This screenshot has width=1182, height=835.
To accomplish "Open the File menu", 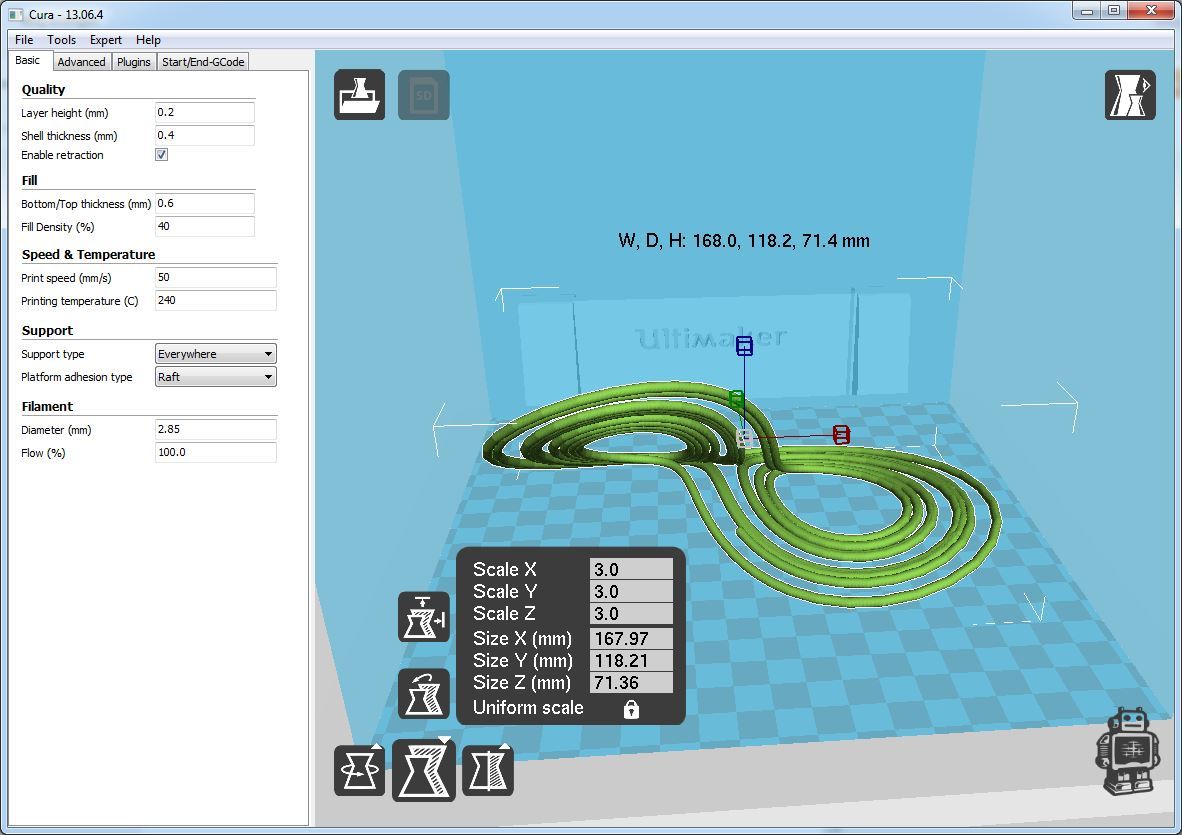I will 24,40.
